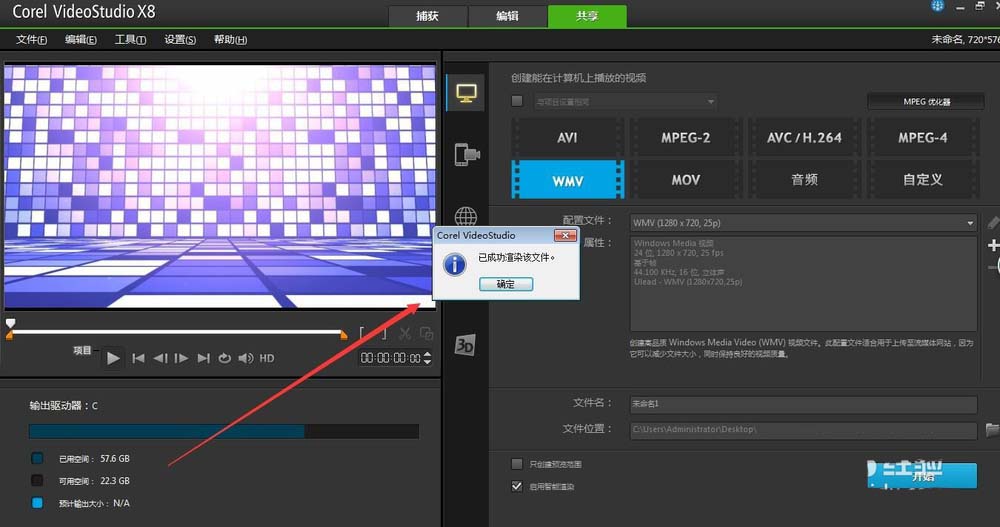Click the enlarge preview window icon

(427, 333)
